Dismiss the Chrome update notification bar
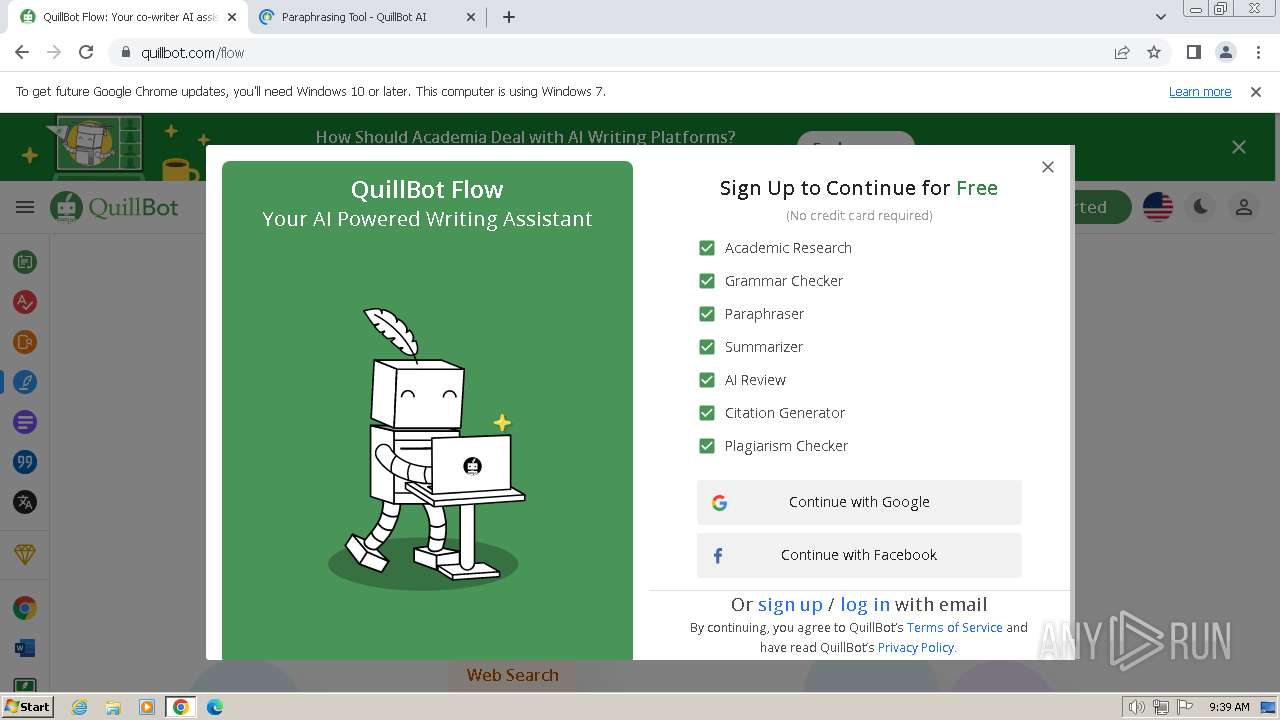 [x=1256, y=92]
